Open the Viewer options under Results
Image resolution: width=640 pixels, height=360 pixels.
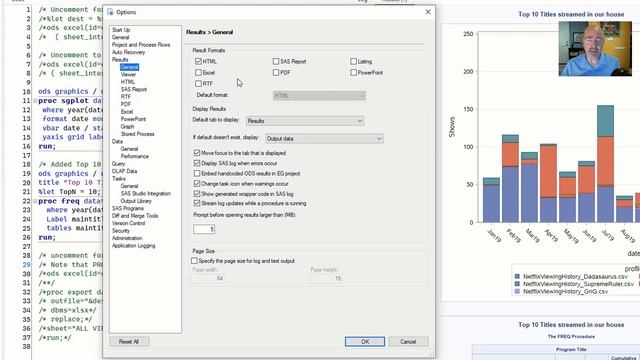(x=128, y=74)
